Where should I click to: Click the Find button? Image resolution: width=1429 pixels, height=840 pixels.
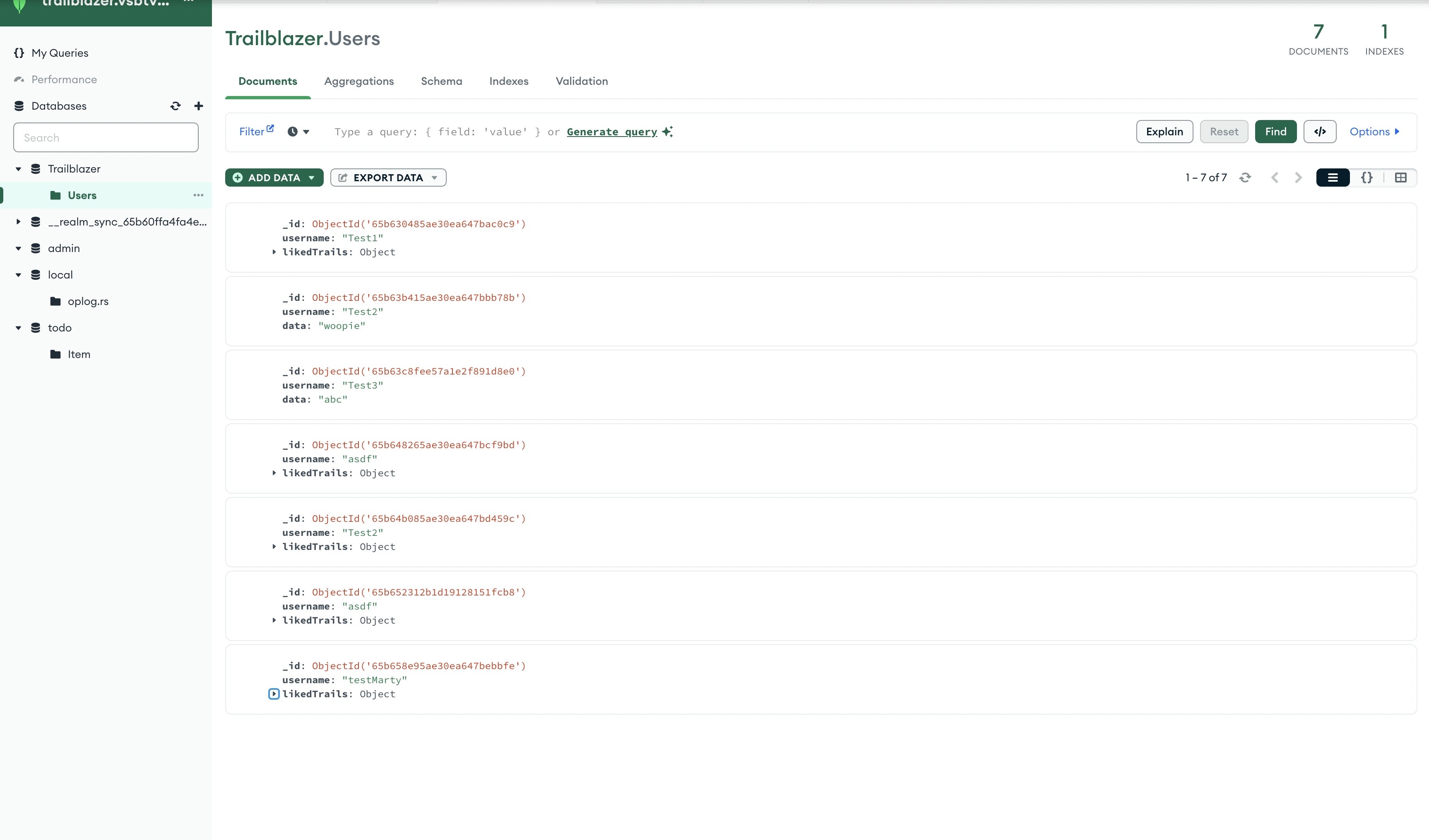(x=1275, y=132)
